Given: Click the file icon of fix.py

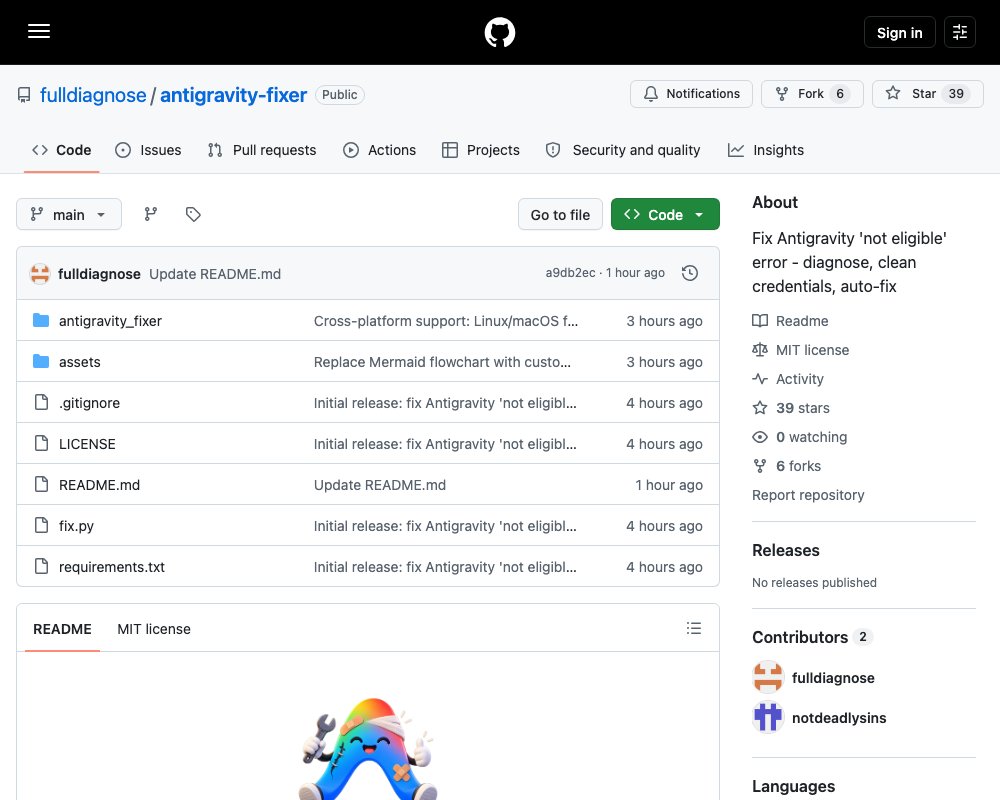Looking at the screenshot, I should (x=41, y=526).
